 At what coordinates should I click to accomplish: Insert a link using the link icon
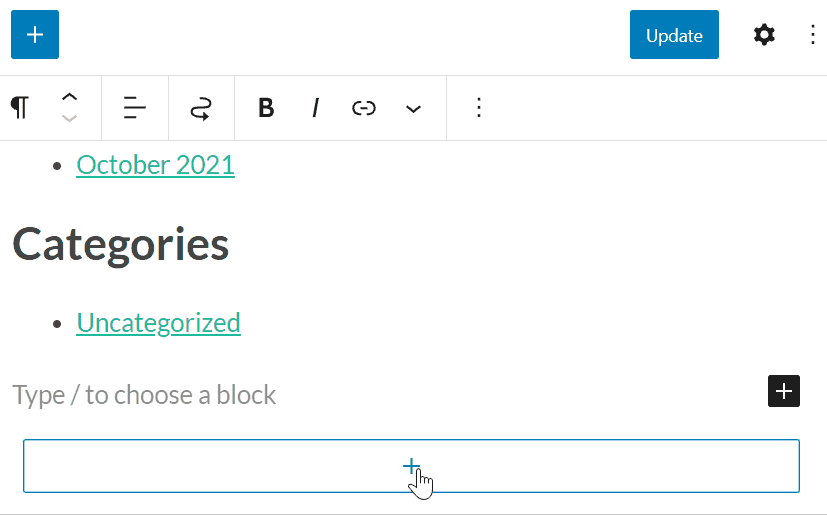click(x=364, y=108)
